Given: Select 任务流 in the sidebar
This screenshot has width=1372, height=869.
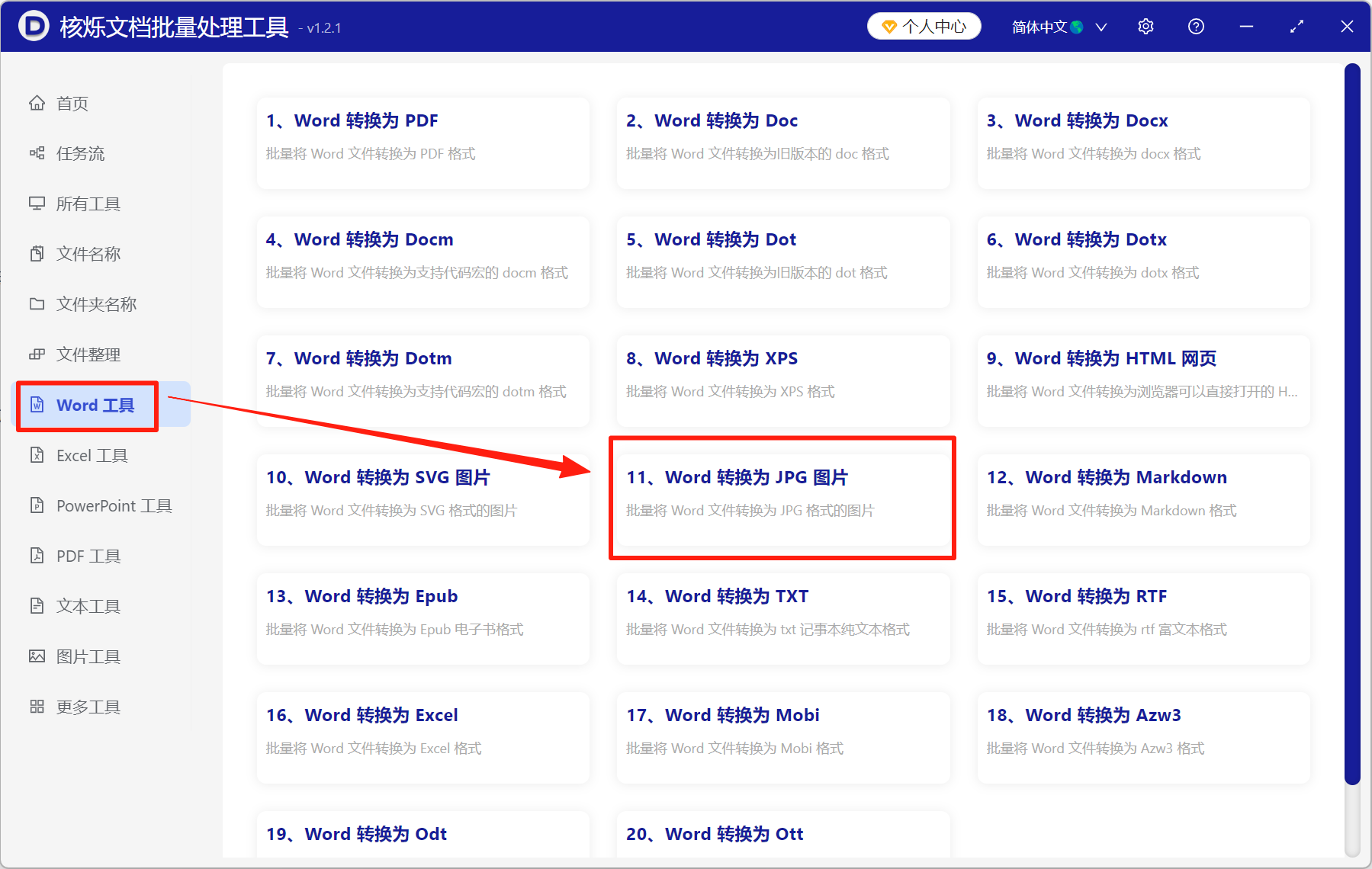Looking at the screenshot, I should 79,153.
